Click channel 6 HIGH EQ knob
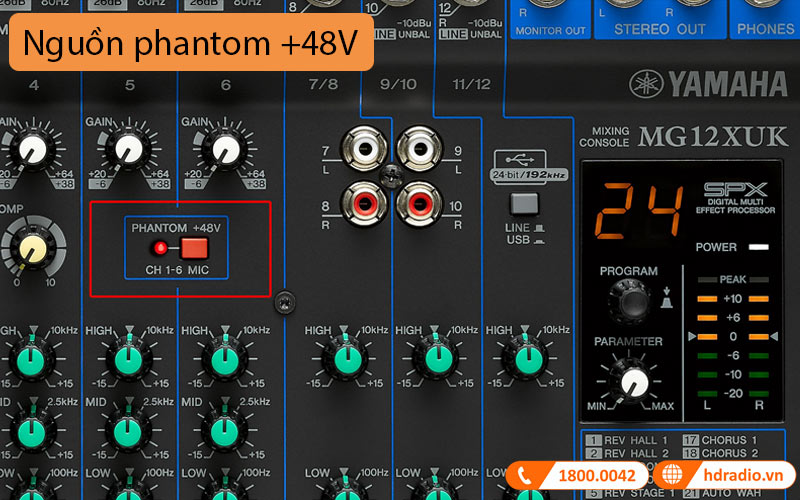800x500 pixels. (x=224, y=360)
